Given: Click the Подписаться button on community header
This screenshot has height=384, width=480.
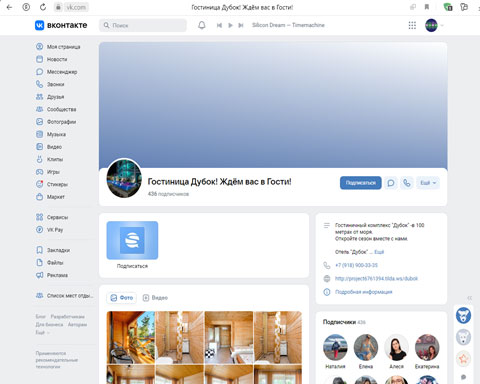Looking at the screenshot, I should 361,183.
